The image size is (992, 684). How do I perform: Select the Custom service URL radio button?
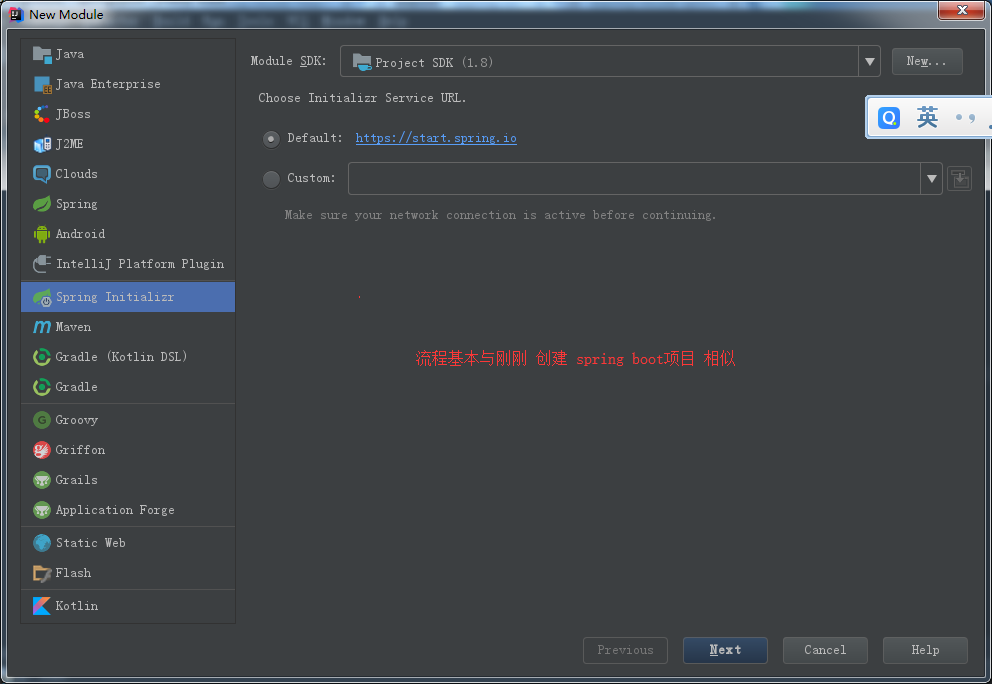[271, 179]
